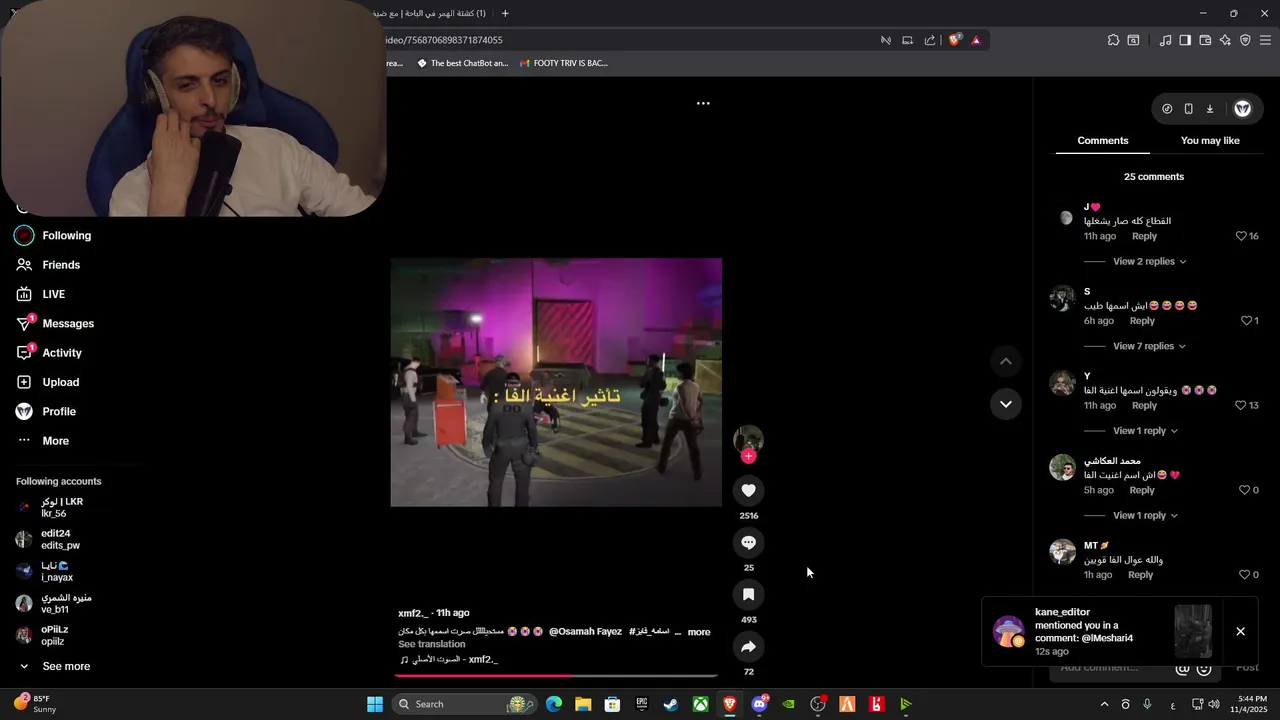
Task: Reply to MT's comment
Action: [x=1140, y=575]
